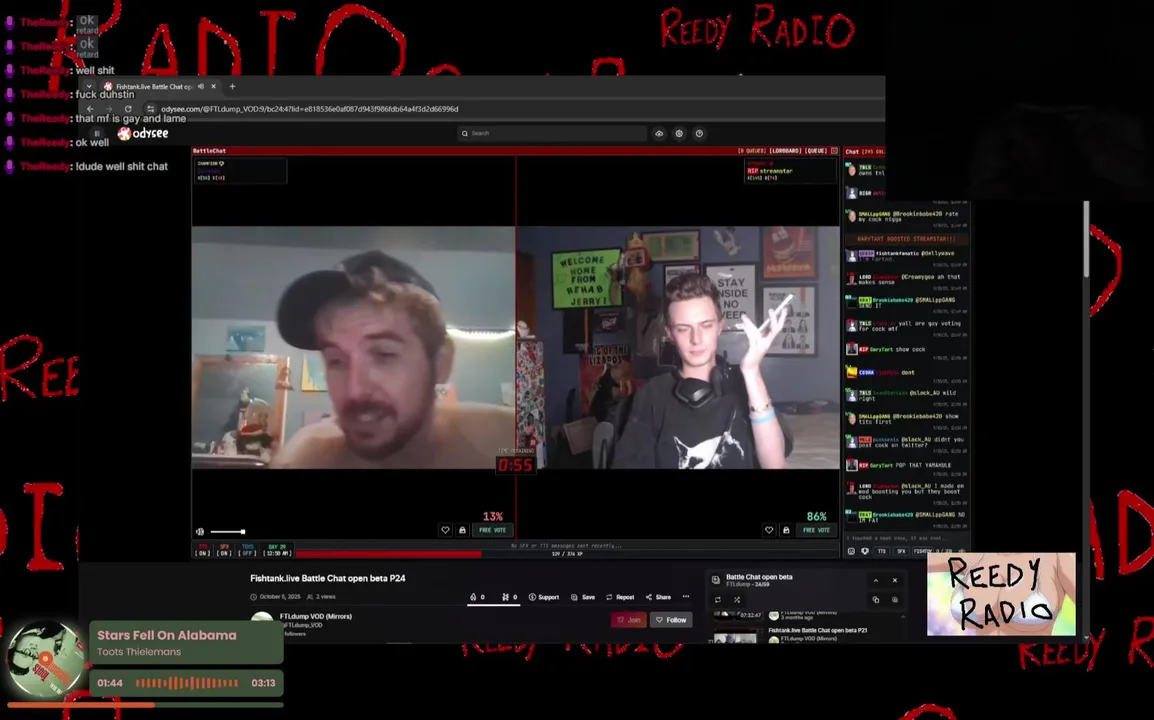1154x720 pixels.
Task: Open the Odysee home logo
Action: [143, 133]
